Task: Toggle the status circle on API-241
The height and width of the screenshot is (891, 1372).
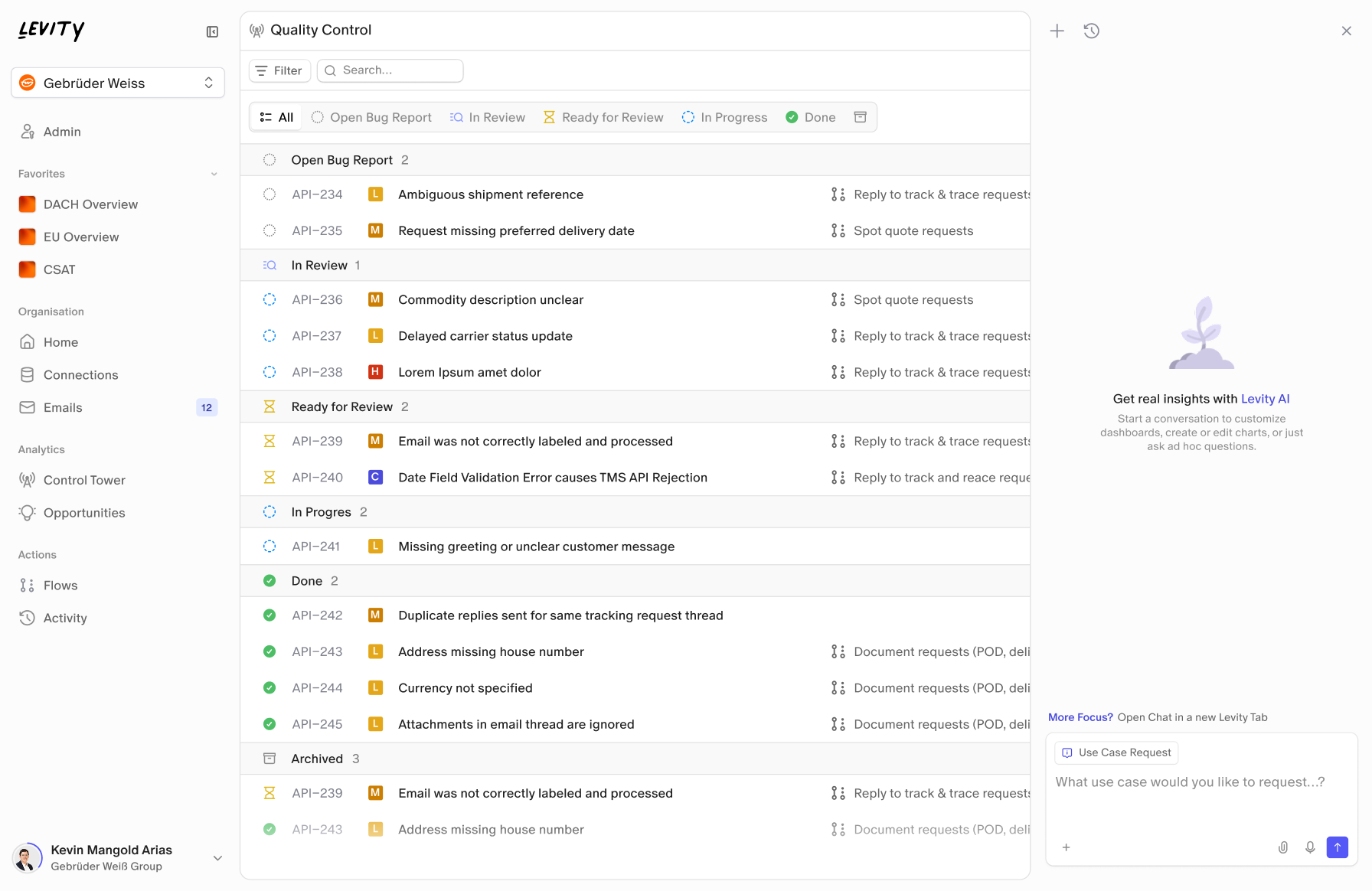Action: tap(269, 546)
